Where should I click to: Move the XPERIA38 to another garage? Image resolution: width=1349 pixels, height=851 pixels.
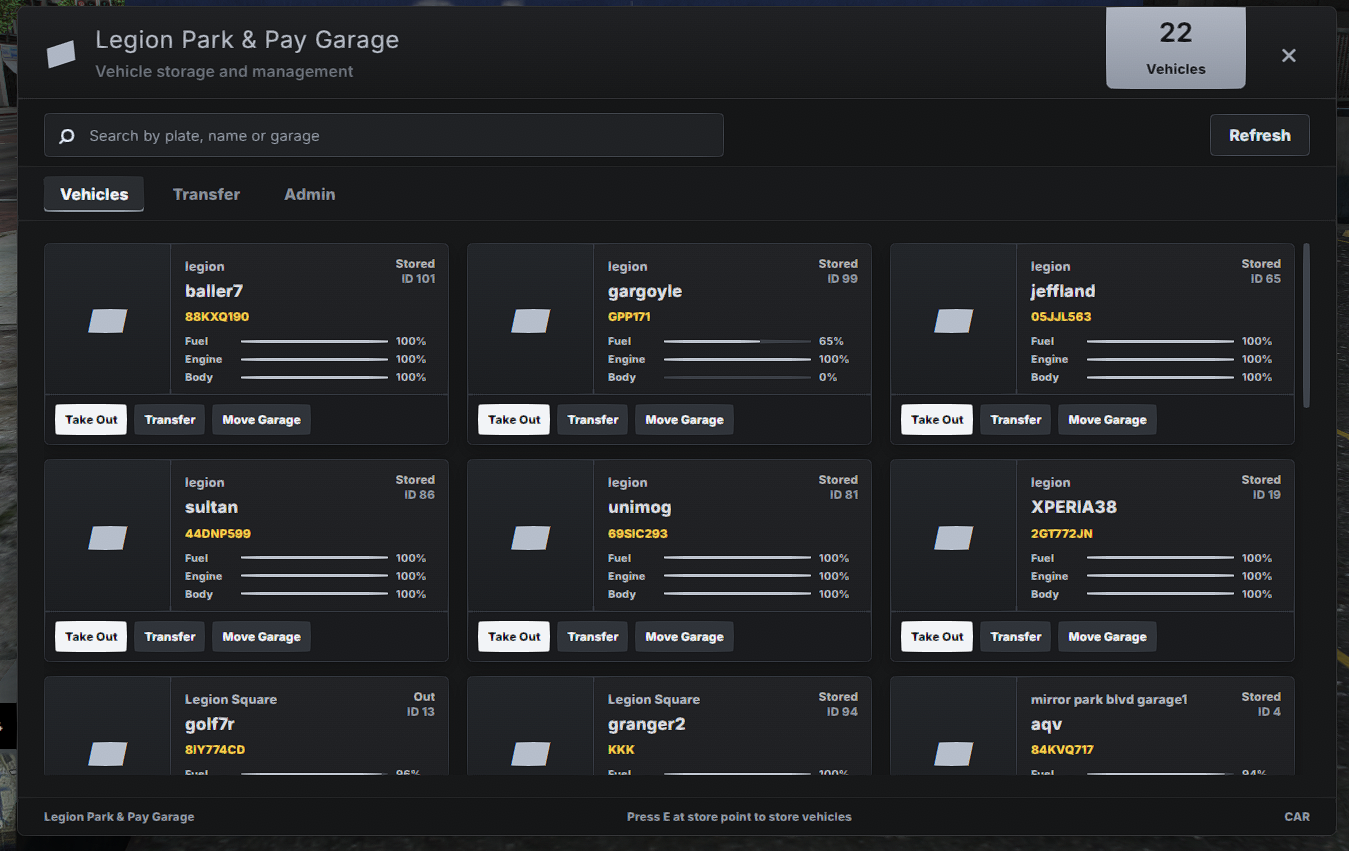click(x=1107, y=637)
